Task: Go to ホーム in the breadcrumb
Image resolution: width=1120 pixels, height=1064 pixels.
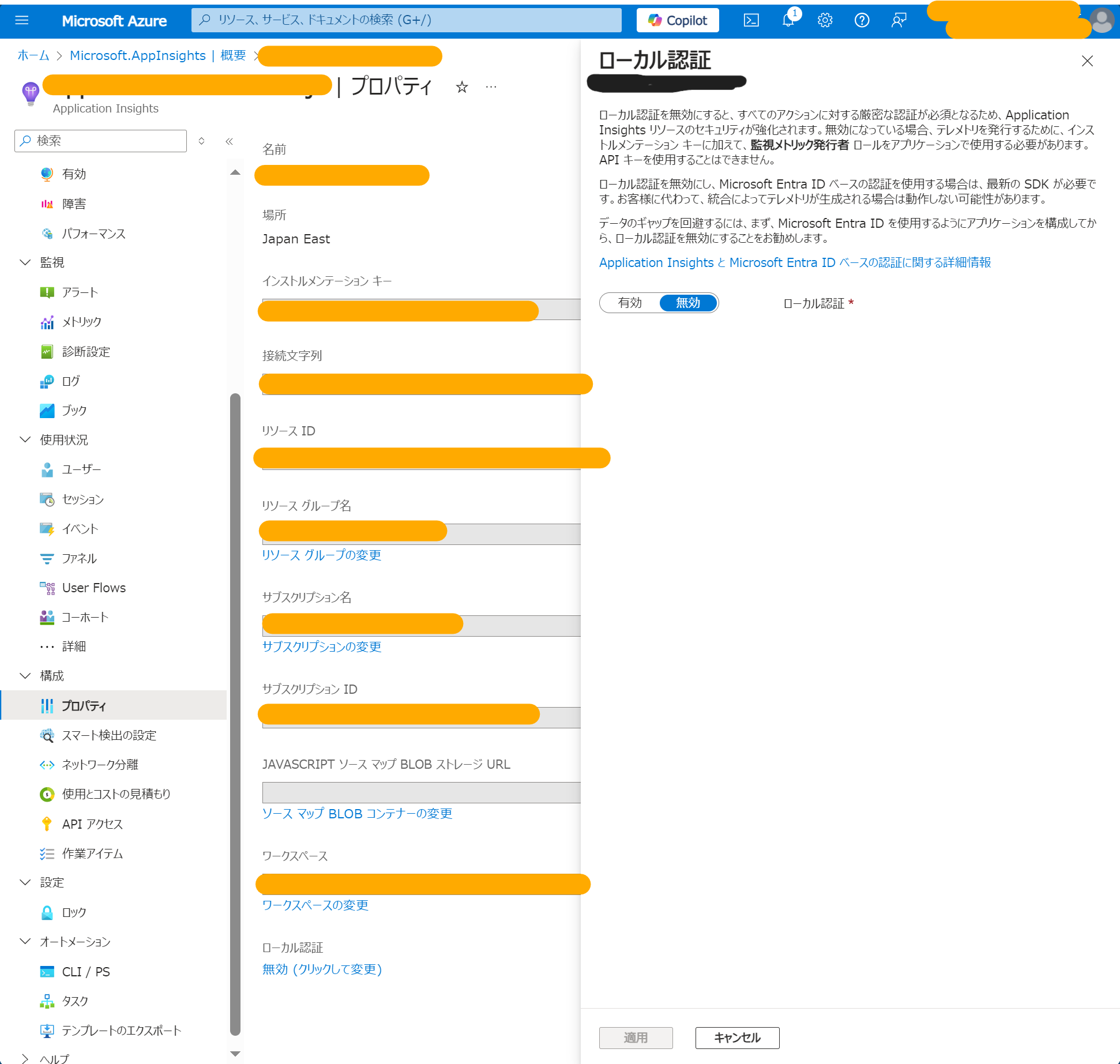Action: point(33,55)
